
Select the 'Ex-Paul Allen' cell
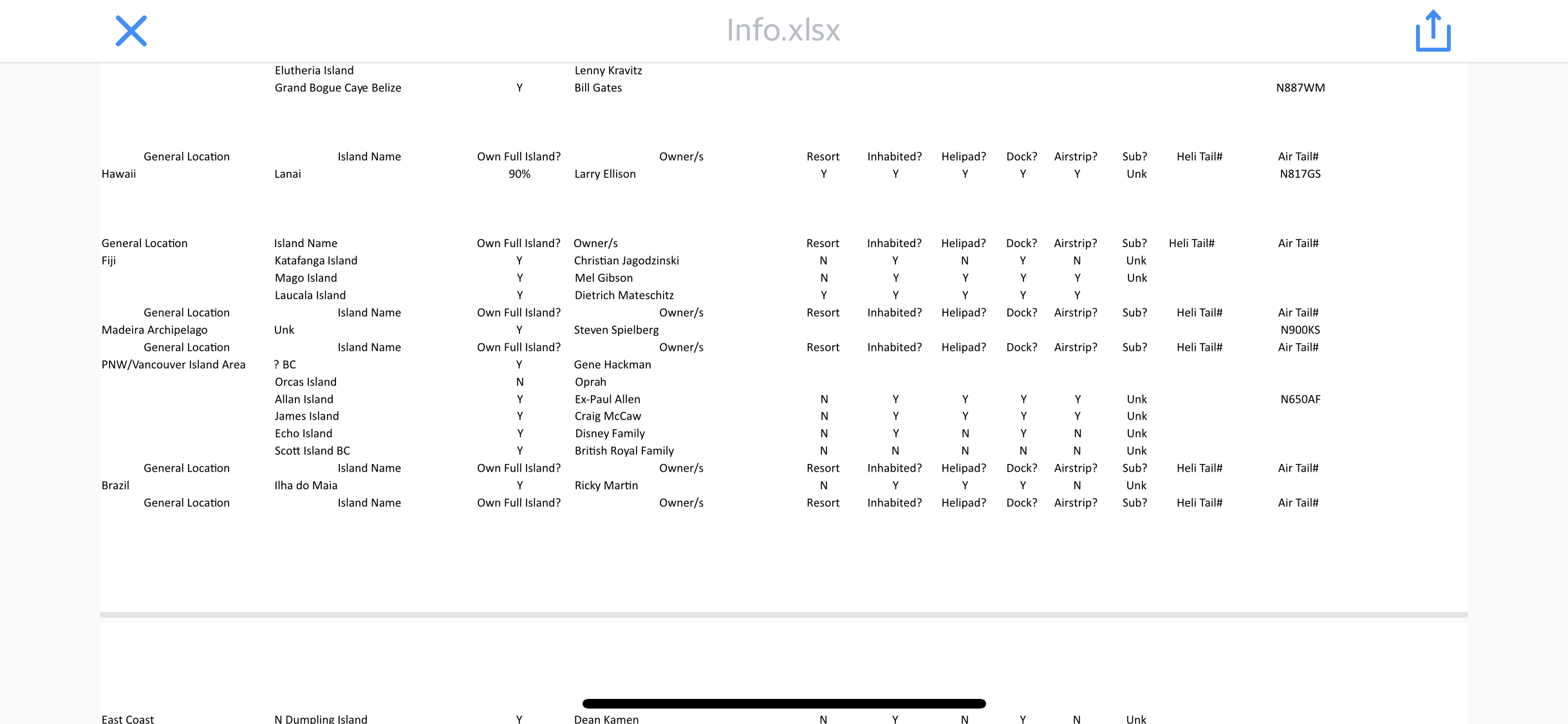608,400
